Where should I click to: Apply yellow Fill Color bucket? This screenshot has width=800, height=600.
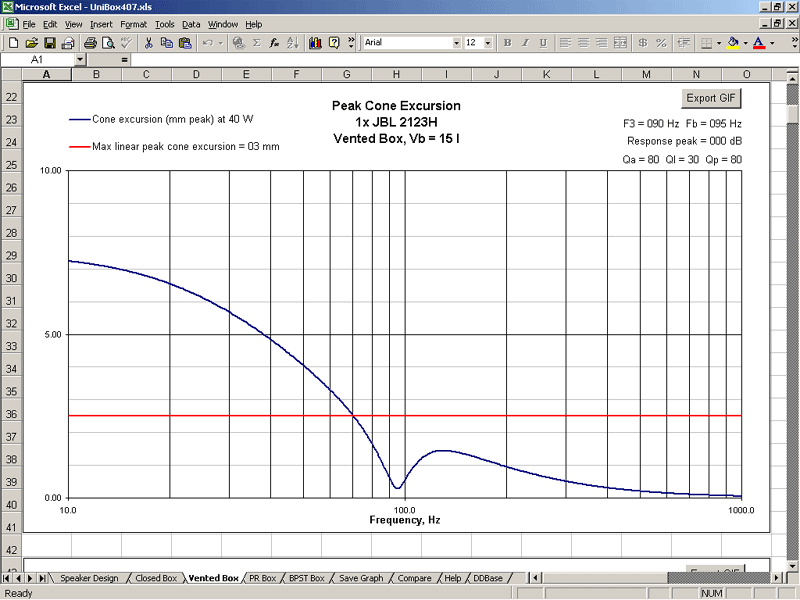[x=733, y=43]
